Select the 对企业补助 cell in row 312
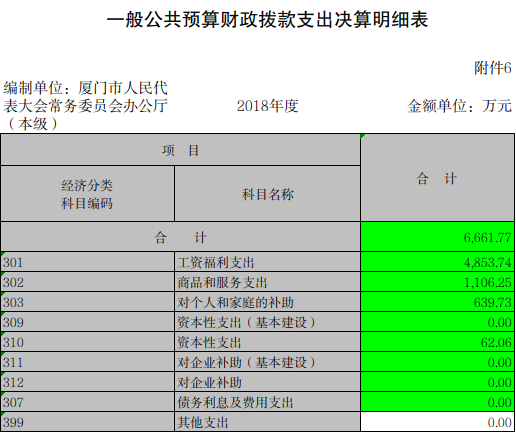Screen dimensions: 516x432 pyautogui.click(x=267, y=382)
